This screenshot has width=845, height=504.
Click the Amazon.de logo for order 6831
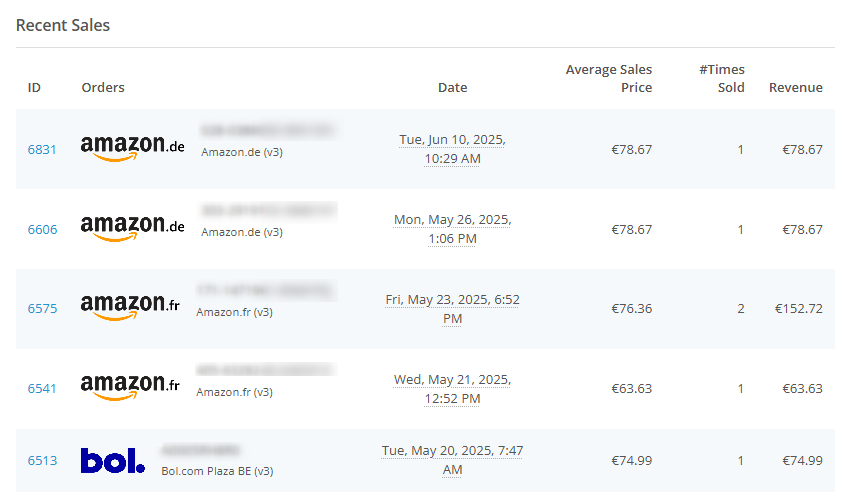(x=133, y=148)
